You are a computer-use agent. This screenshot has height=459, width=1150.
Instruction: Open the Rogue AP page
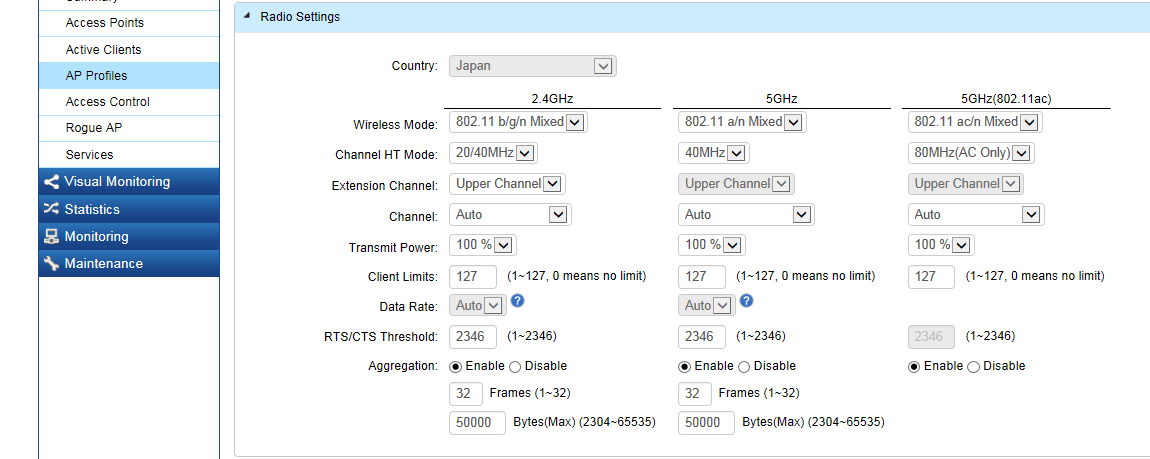click(x=93, y=128)
